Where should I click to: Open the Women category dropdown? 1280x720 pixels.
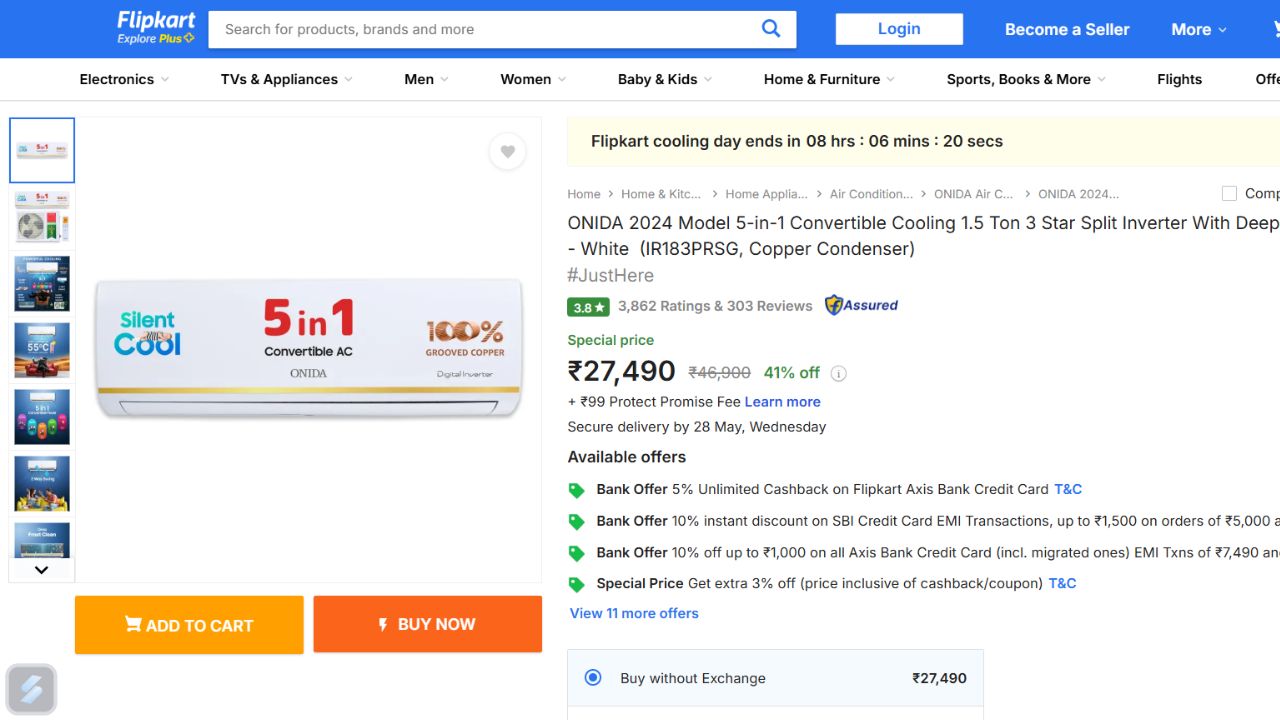[533, 79]
